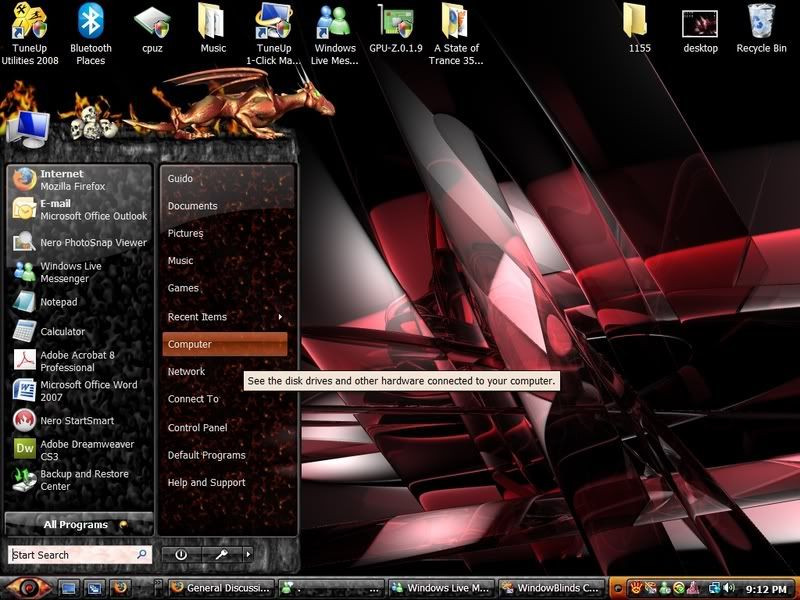Open the shutdown options arrow menu
Image resolution: width=800 pixels, height=600 pixels.
tap(248, 554)
